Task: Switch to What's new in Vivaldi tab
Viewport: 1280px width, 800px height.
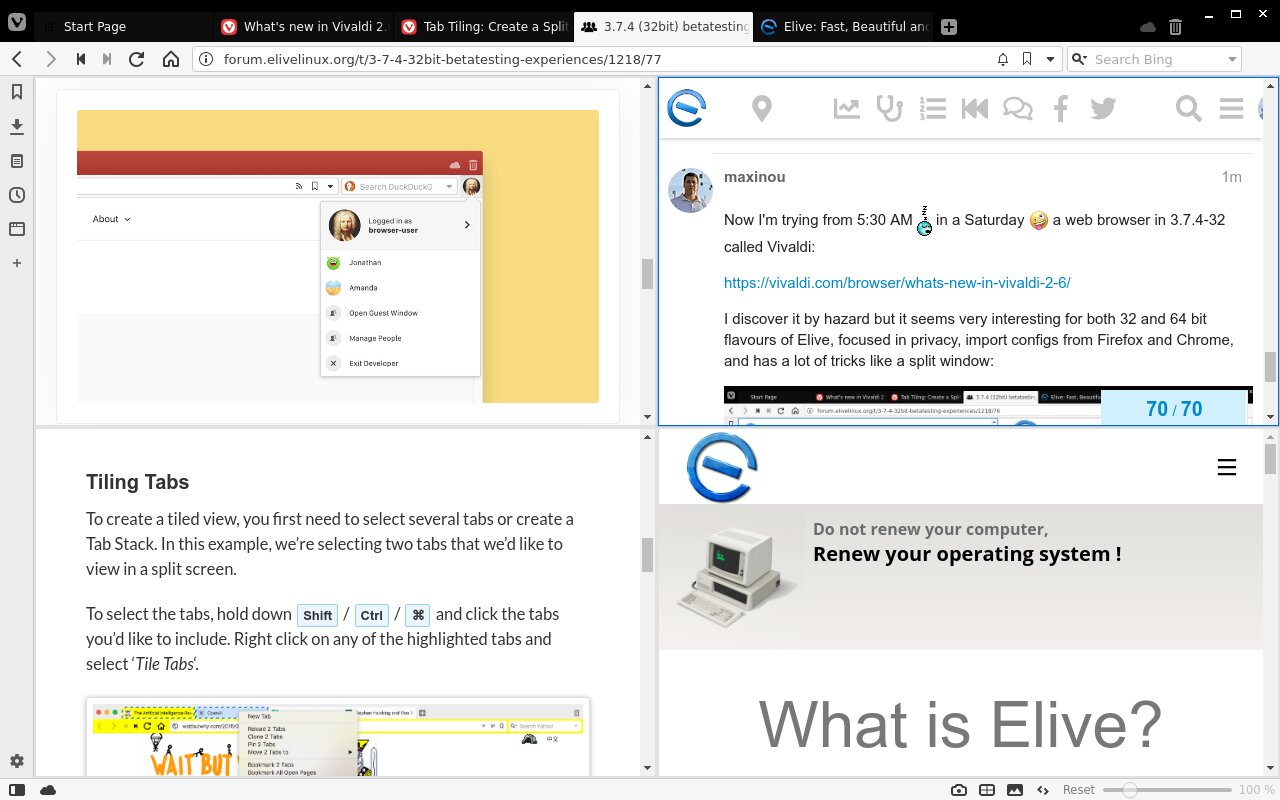Action: pyautogui.click(x=302, y=27)
